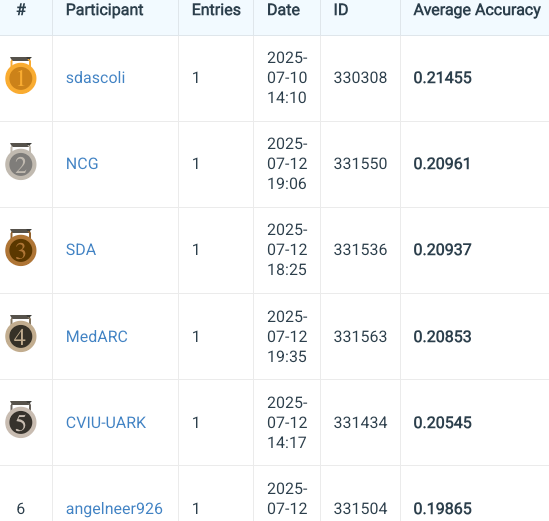Viewport: 549px width, 521px height.
Task: Open CVIU-UARK participant link
Action: tap(106, 423)
